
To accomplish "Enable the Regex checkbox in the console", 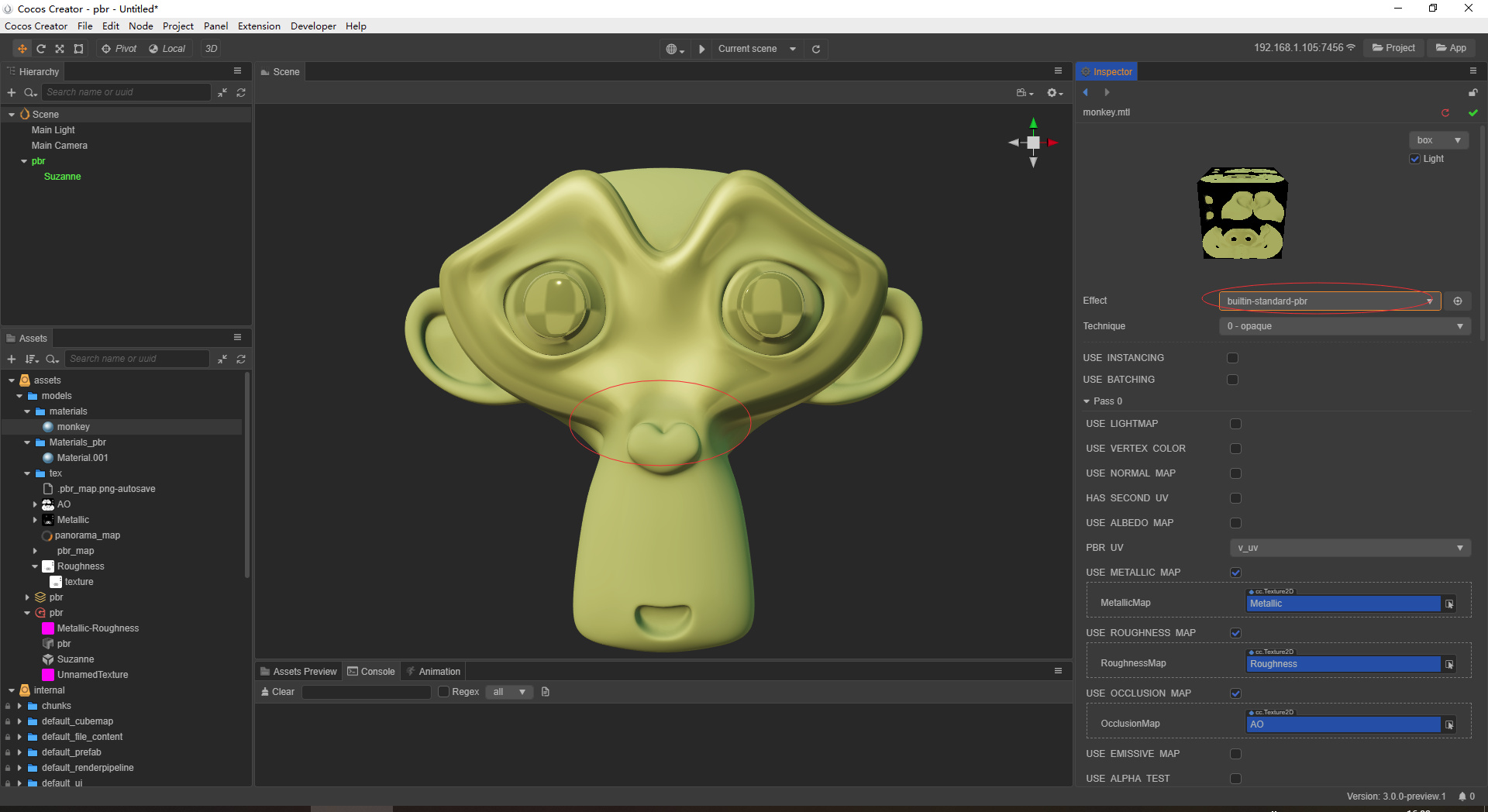I will [444, 692].
